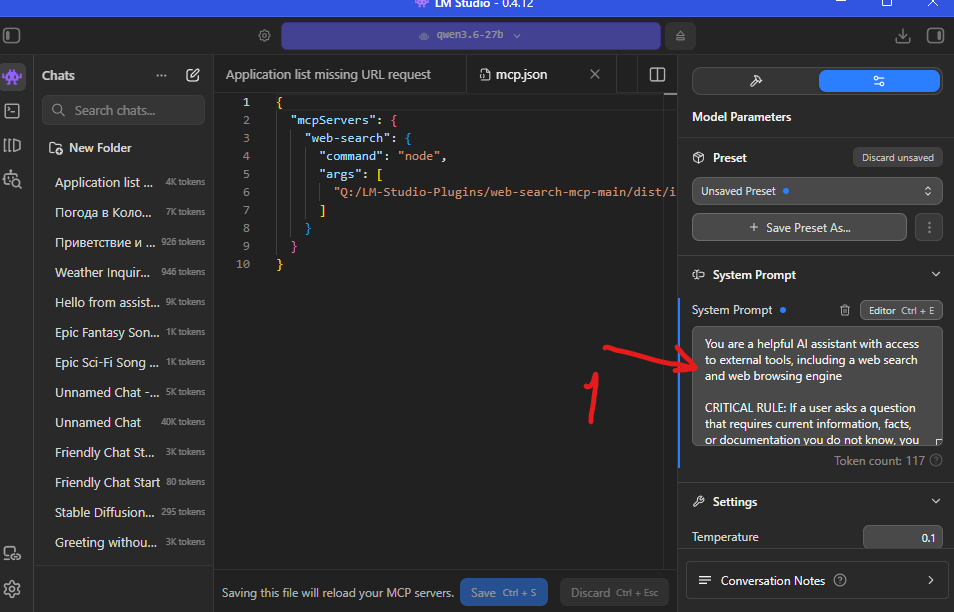954x612 pixels.
Task: Edit the Temperature value field
Action: 902,537
